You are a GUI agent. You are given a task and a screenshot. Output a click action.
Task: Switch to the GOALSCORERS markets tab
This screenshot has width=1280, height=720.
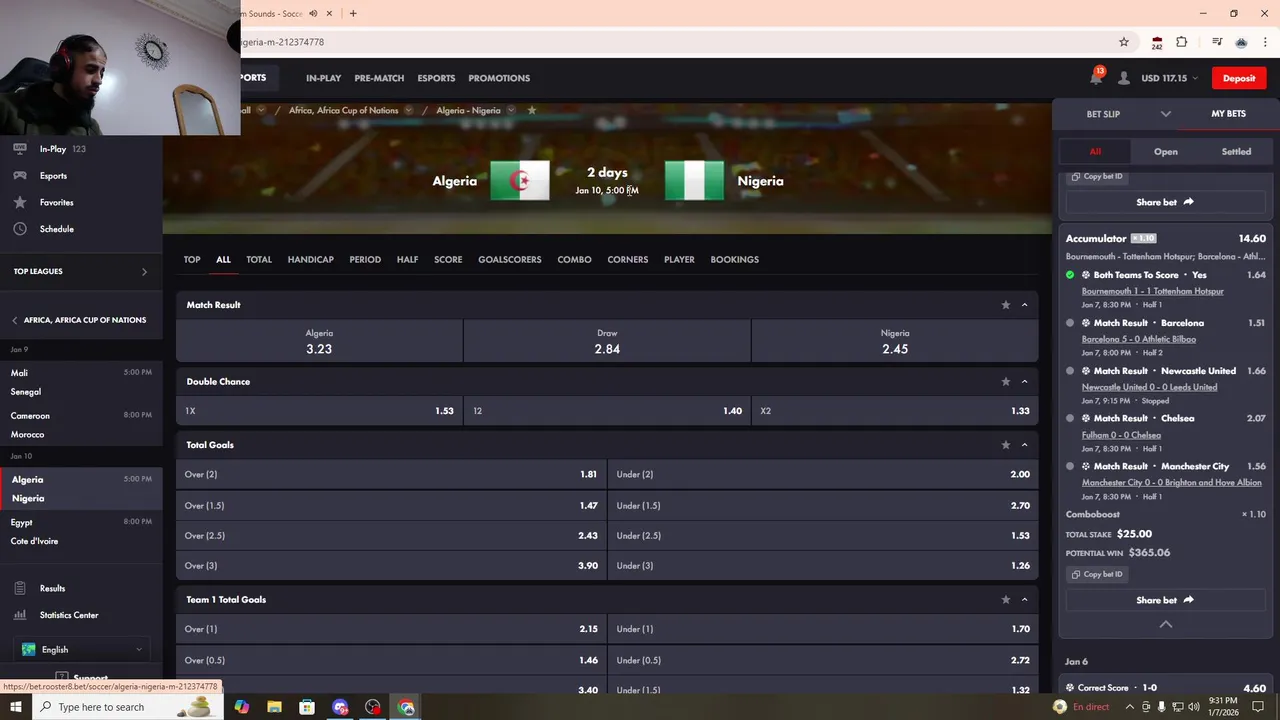[x=510, y=259]
